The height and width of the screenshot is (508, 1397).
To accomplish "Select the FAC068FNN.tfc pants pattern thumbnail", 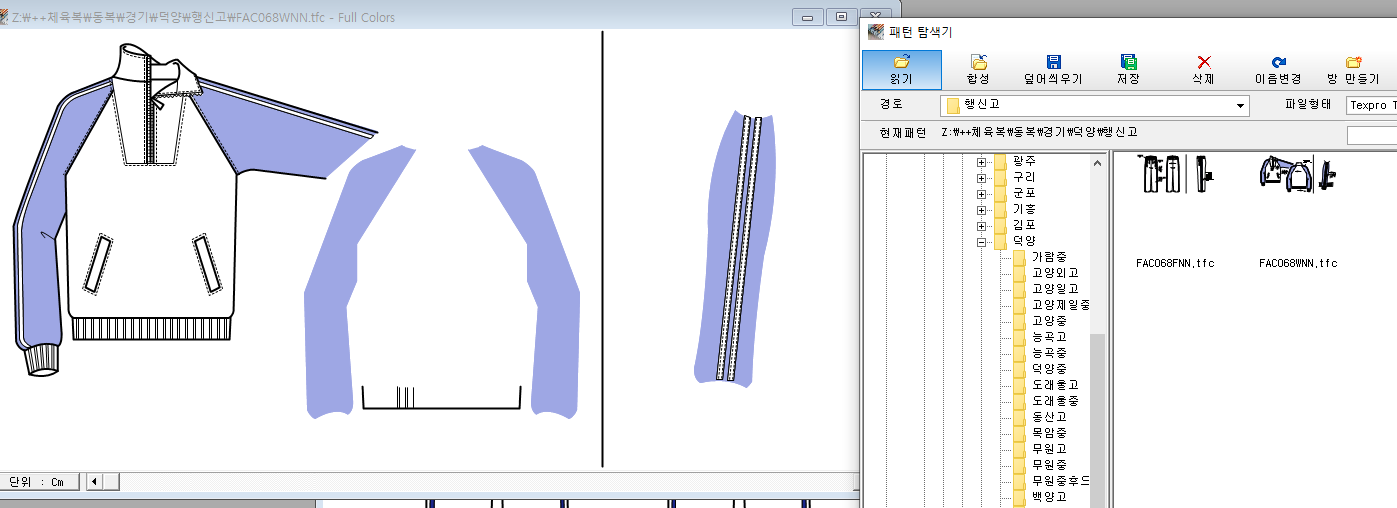I will [1175, 176].
